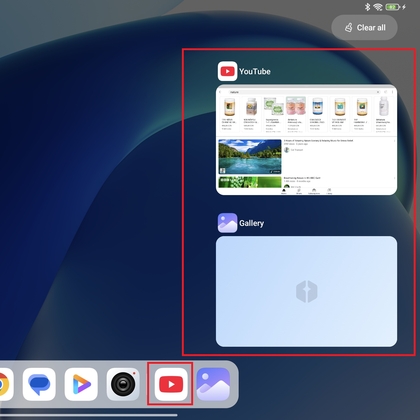
Task: Tap the Wi-Fi status icon
Action: coord(378,7)
